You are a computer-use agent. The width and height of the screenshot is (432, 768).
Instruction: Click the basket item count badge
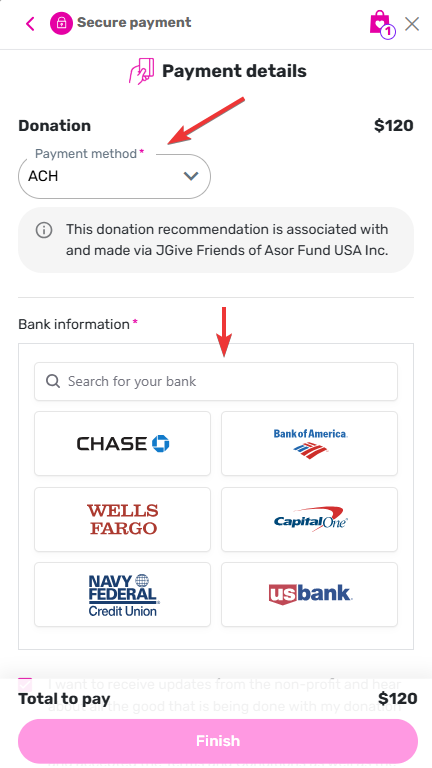pos(388,32)
